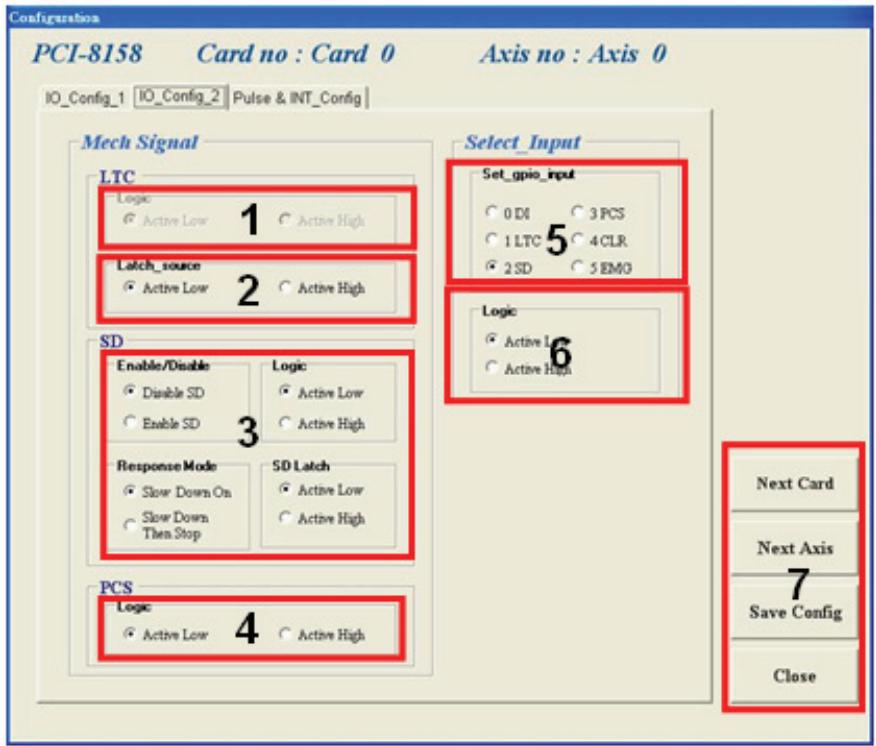
Task: Click the Next Card button
Action: (x=794, y=483)
